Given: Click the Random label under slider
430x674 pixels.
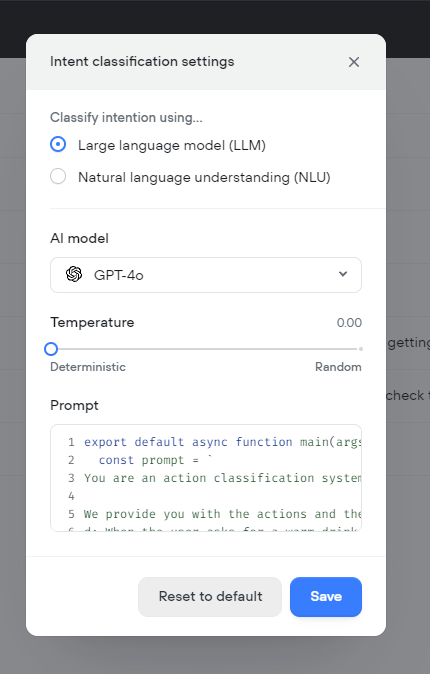Looking at the screenshot, I should tap(338, 367).
